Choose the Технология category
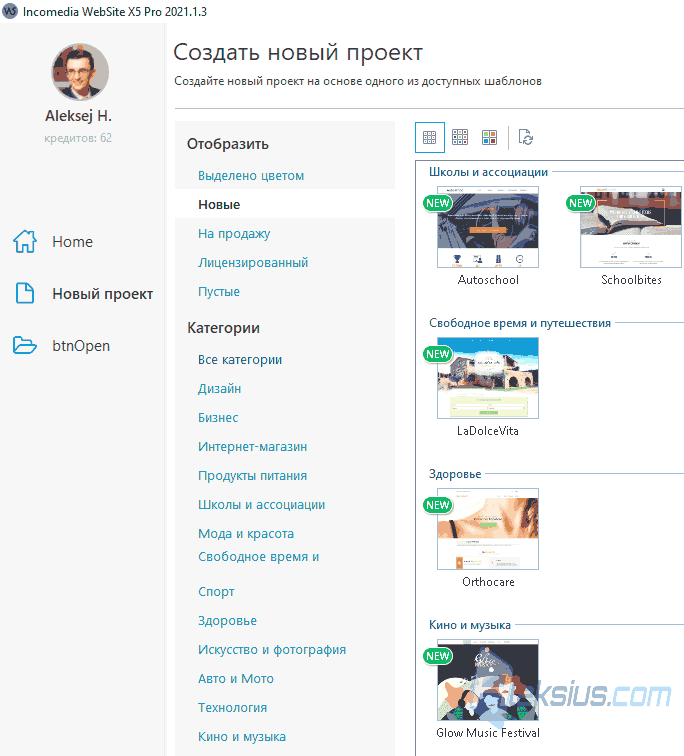 point(232,707)
